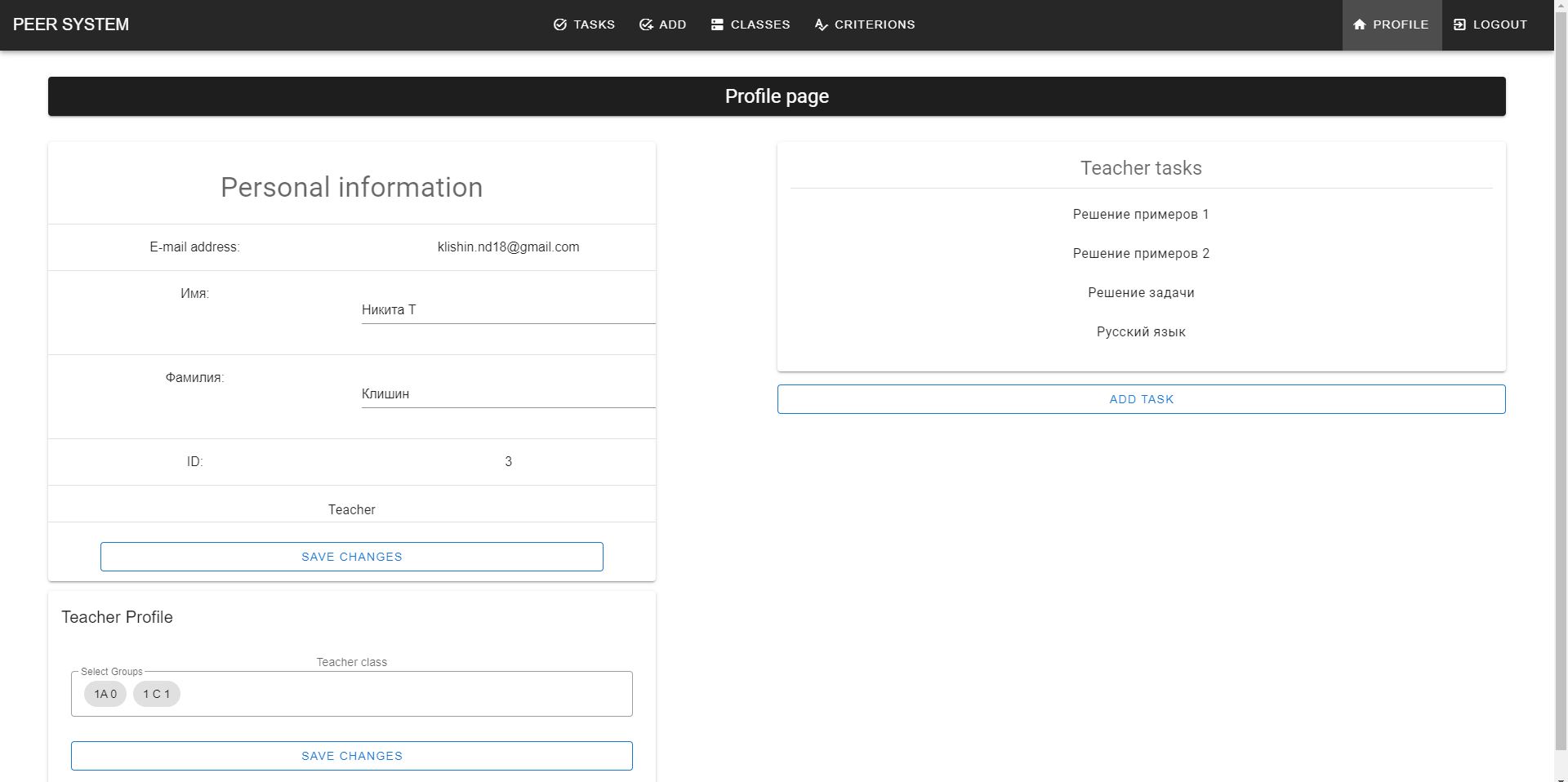Screen dimensions: 1568x782
Task: Click the Profile house icon
Action: (x=1360, y=24)
